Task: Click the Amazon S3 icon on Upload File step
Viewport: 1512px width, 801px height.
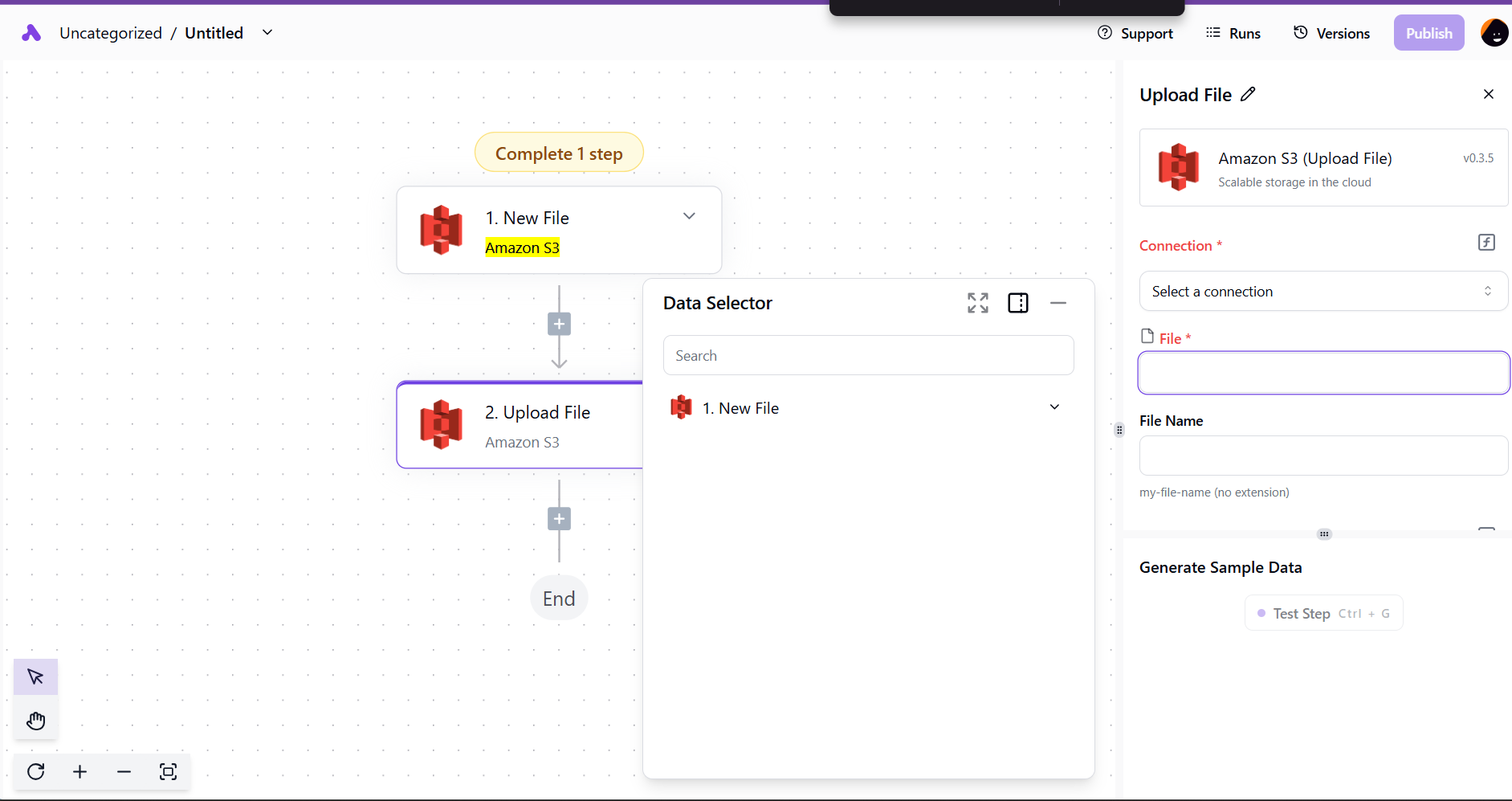Action: (x=442, y=424)
